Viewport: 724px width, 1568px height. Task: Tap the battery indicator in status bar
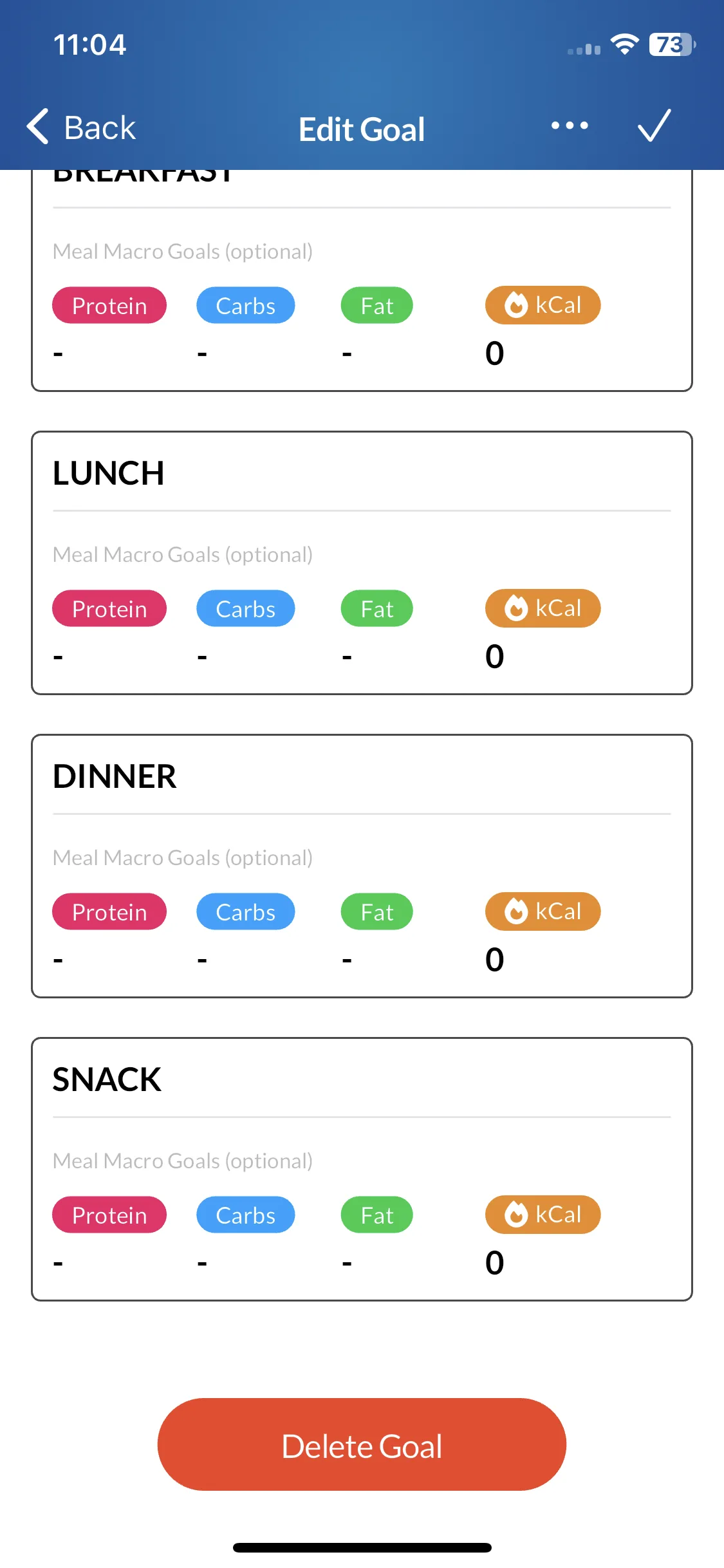tap(673, 44)
